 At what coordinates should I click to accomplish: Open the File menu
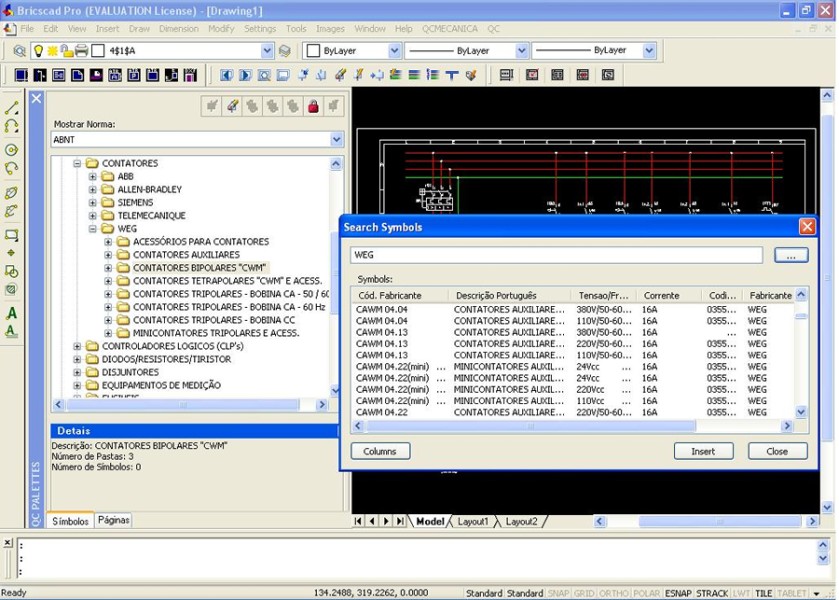pos(27,29)
